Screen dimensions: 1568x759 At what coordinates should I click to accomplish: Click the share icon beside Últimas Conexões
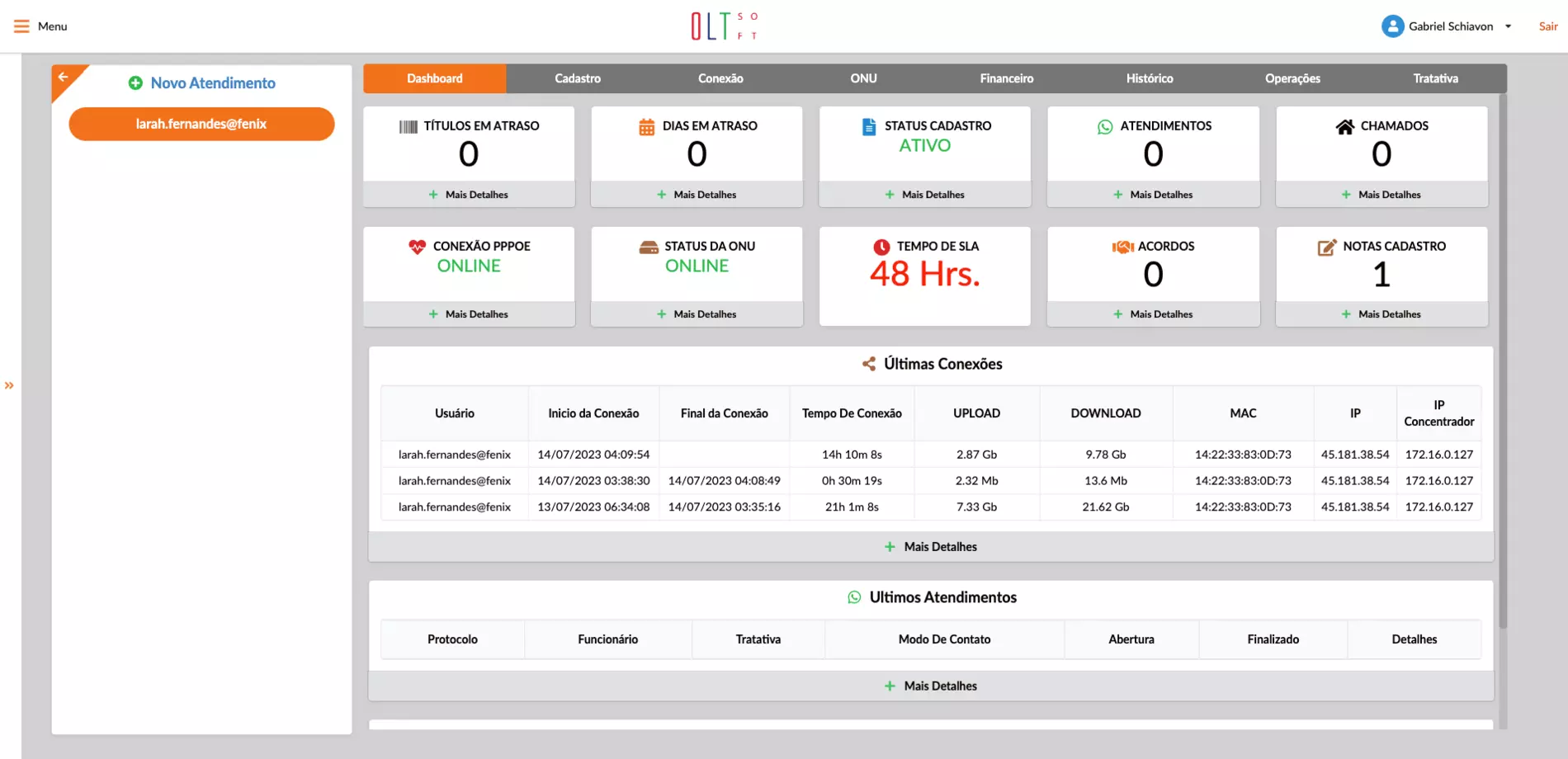869,364
